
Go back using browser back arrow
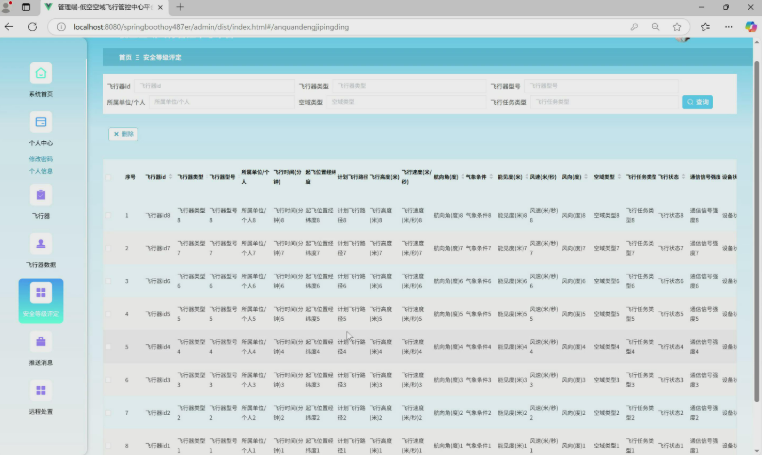coord(9,27)
